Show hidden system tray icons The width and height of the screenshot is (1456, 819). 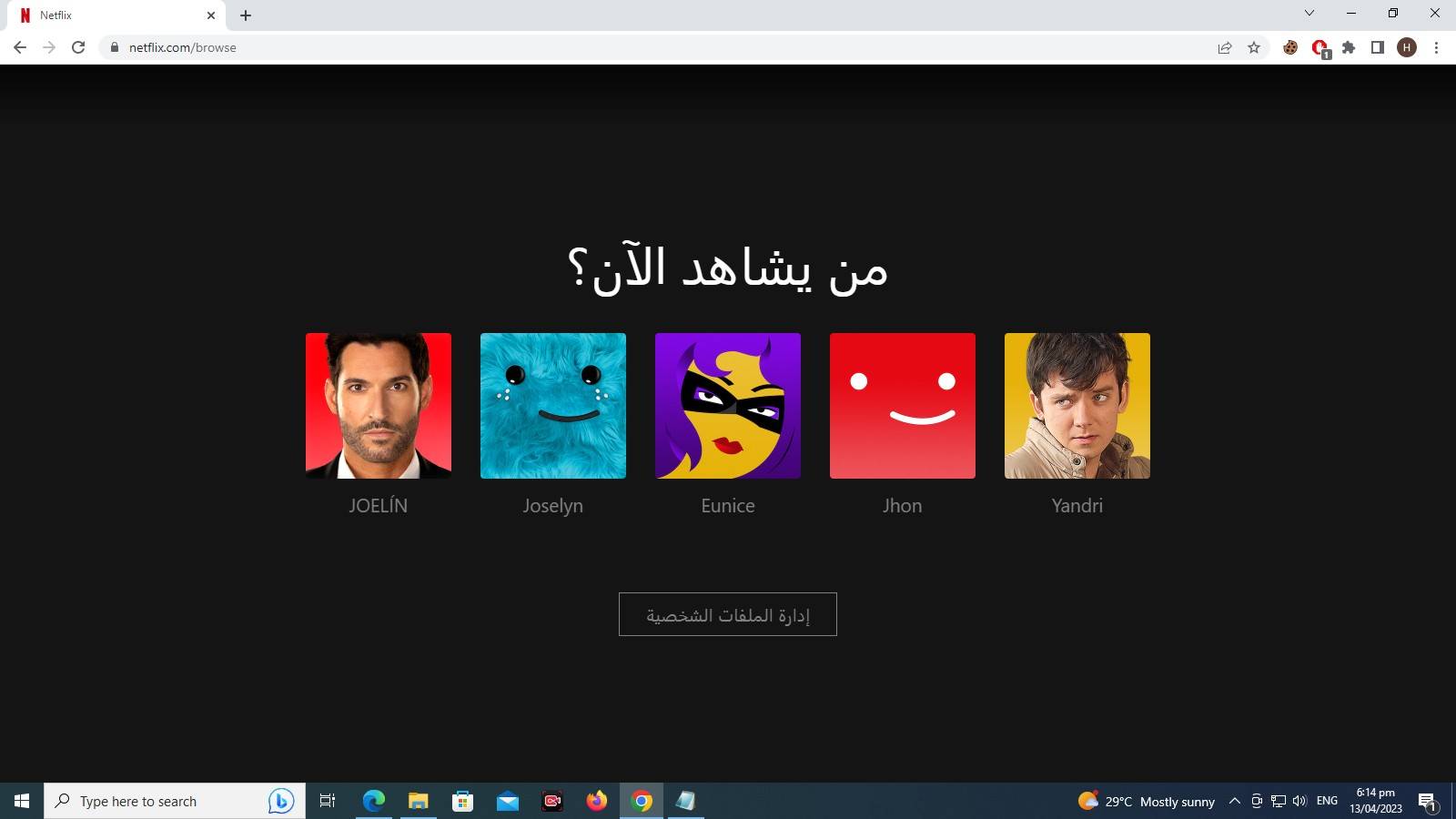click(x=1235, y=801)
